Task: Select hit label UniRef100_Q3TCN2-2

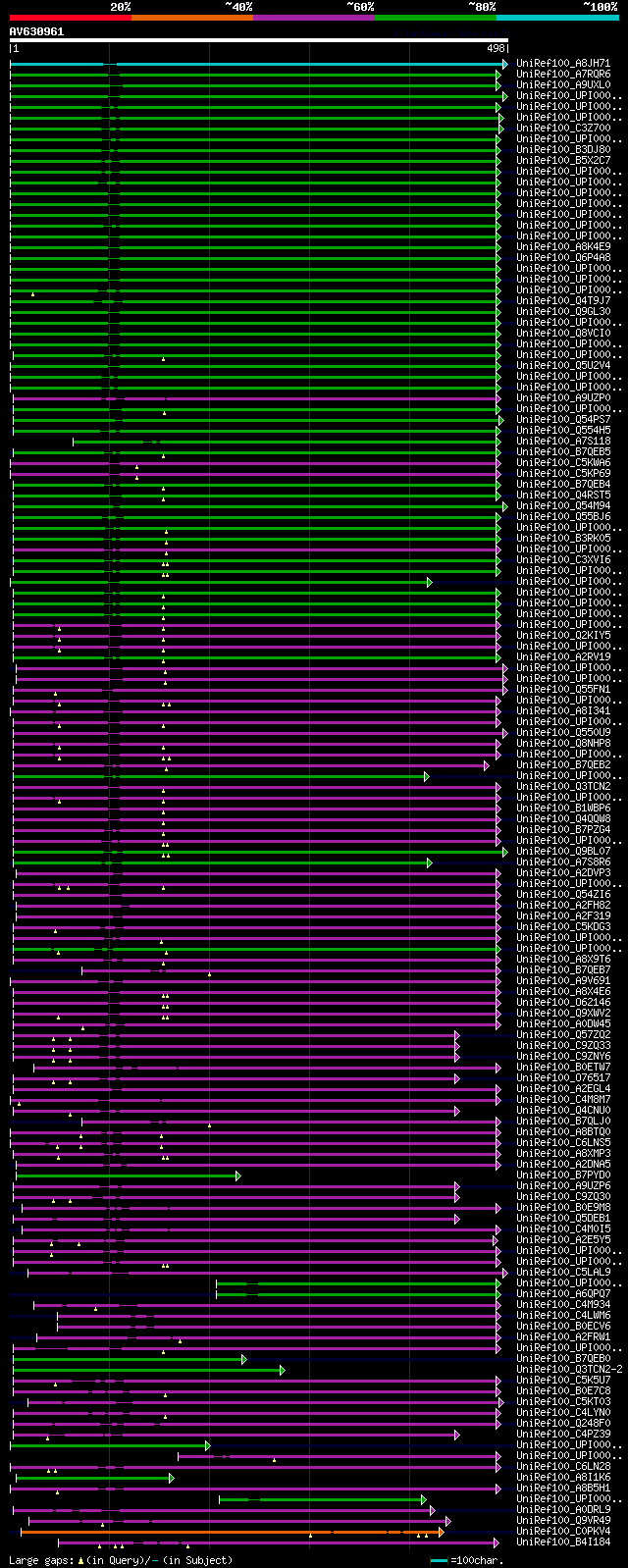Action: 569,1370
